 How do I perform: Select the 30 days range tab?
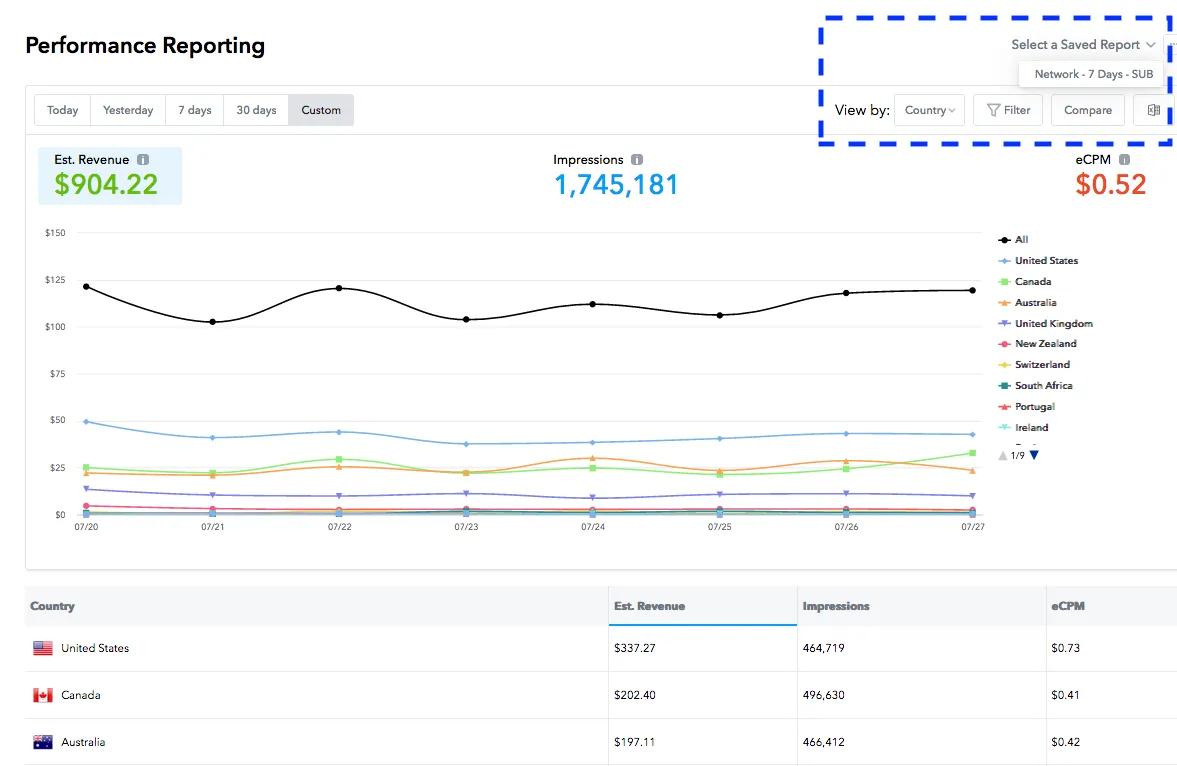tap(256, 110)
